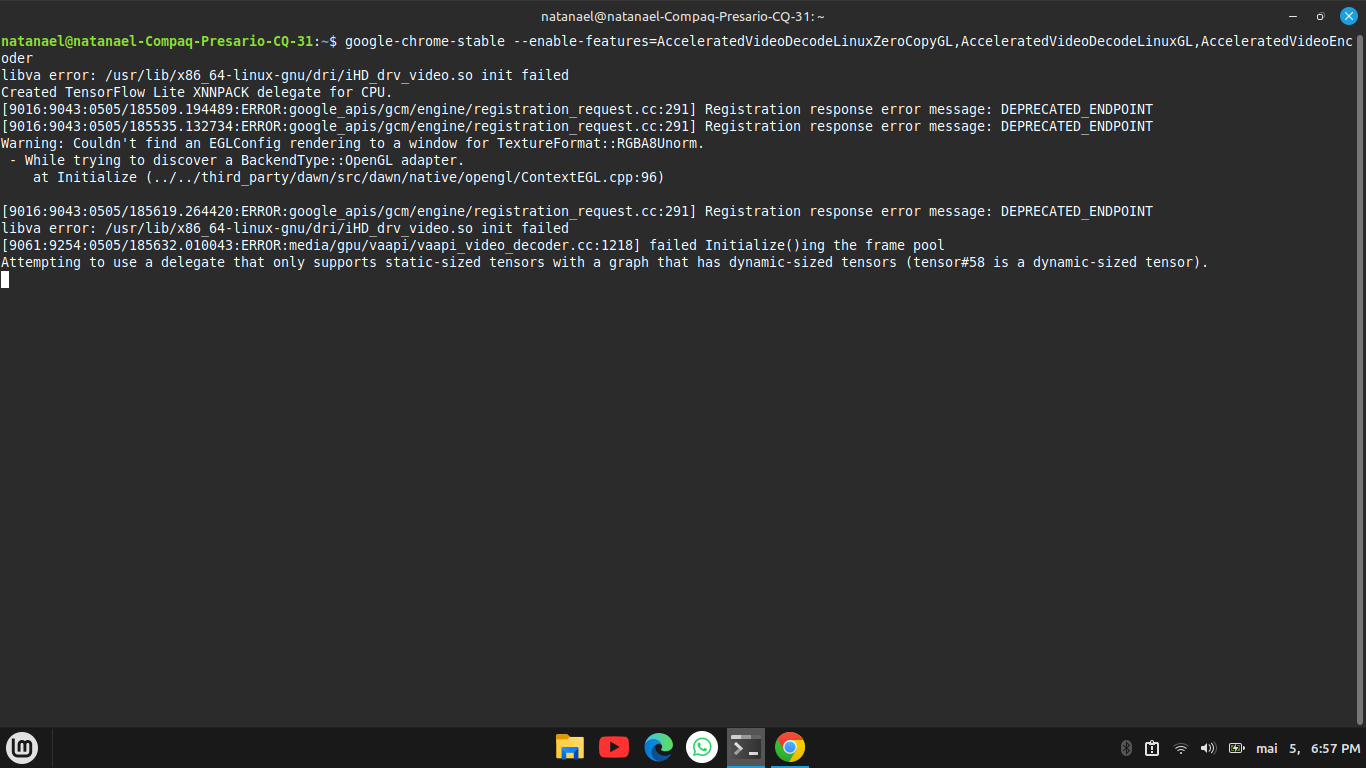Open the Bluetooth tray icon
This screenshot has height=768, width=1366.
[x=1125, y=748]
